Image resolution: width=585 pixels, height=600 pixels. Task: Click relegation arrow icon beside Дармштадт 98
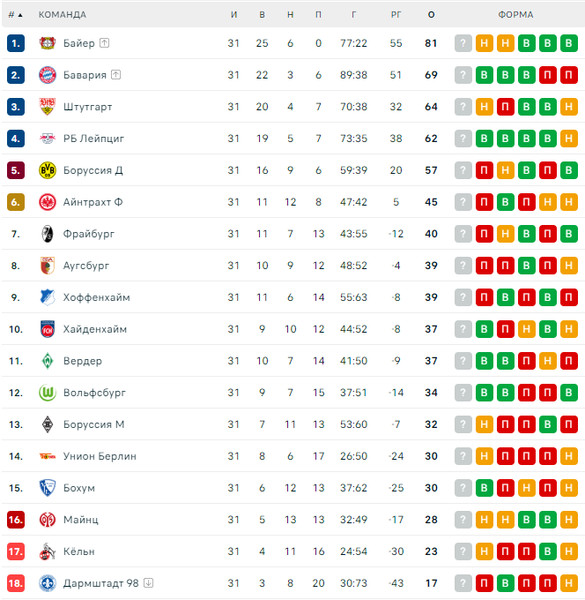148,583
